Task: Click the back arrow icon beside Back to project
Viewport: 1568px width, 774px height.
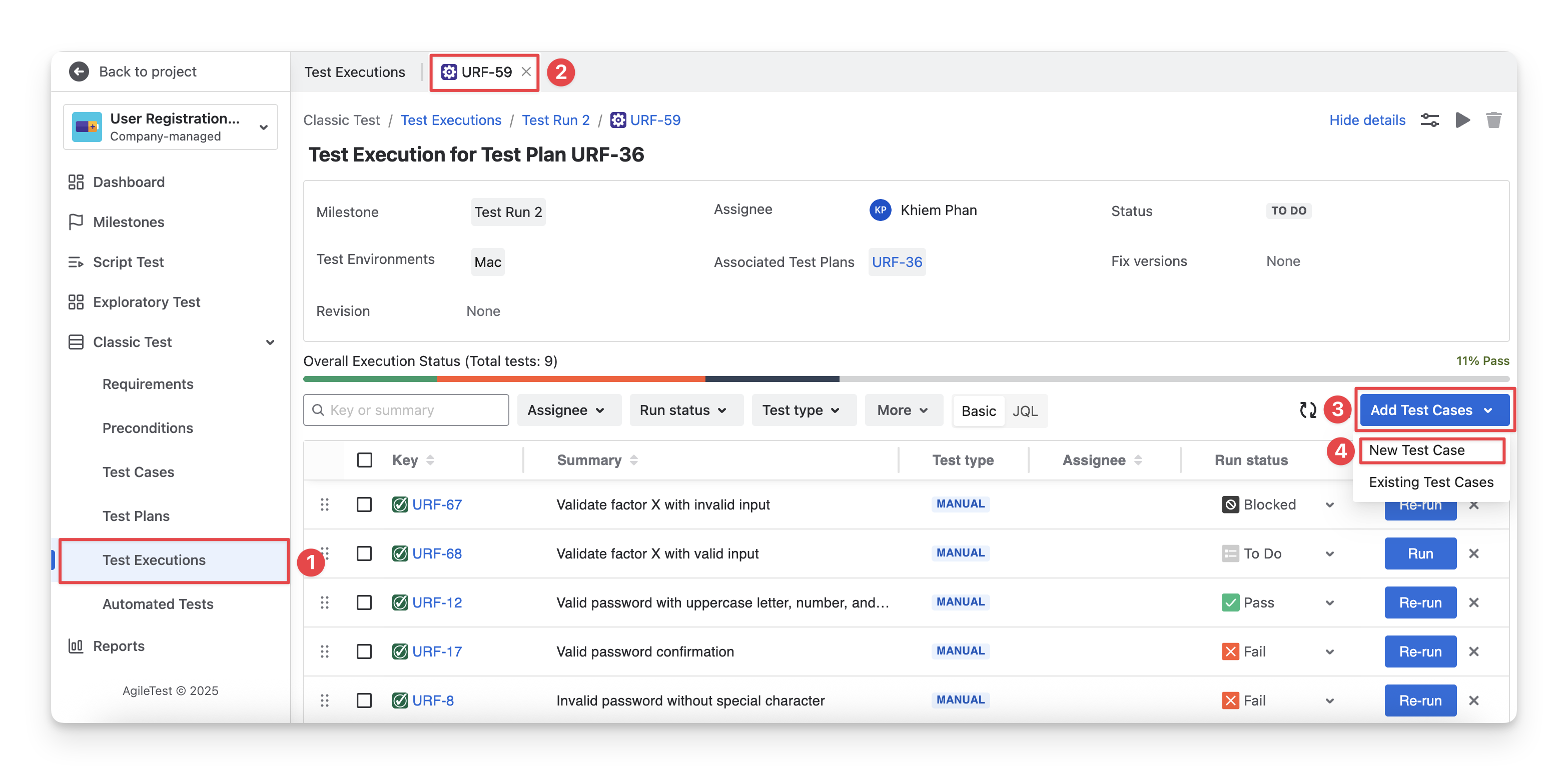Action: (79, 72)
